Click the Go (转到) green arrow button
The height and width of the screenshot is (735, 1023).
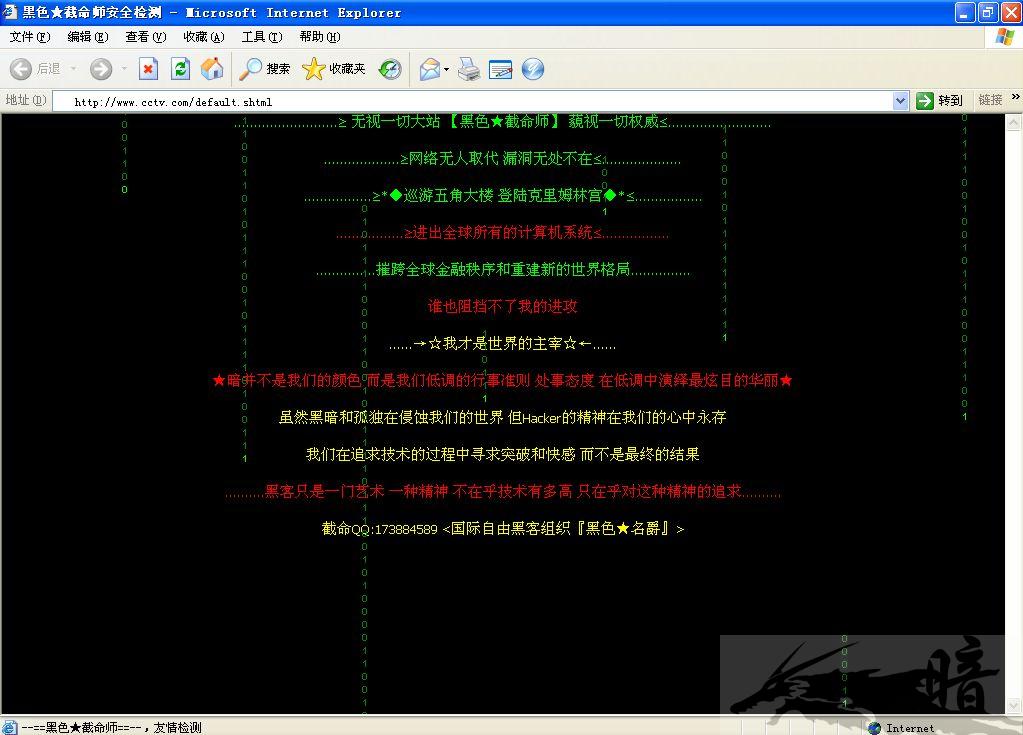pos(939,100)
